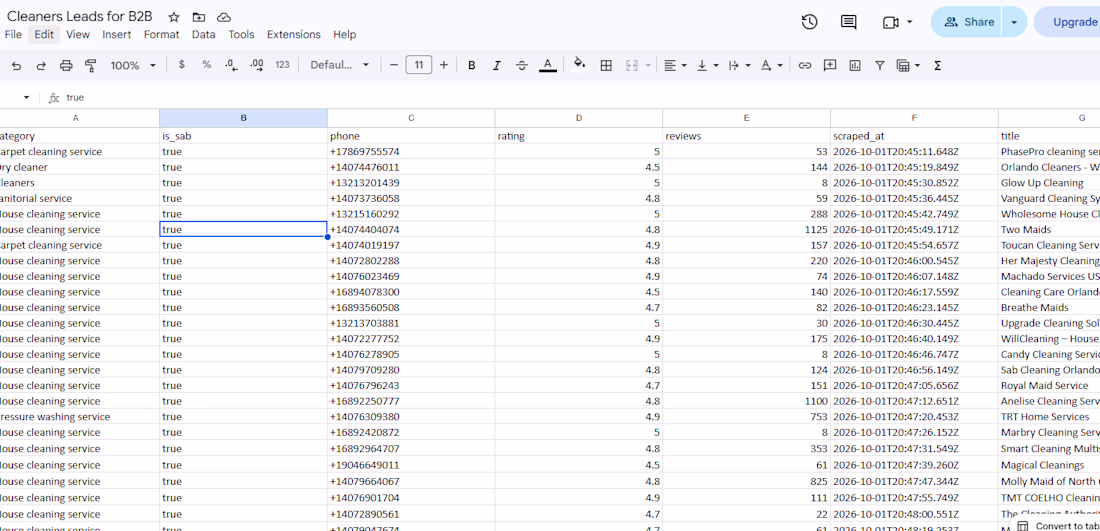Open the borders menu
This screenshot has width=1100, height=531.
[606, 65]
